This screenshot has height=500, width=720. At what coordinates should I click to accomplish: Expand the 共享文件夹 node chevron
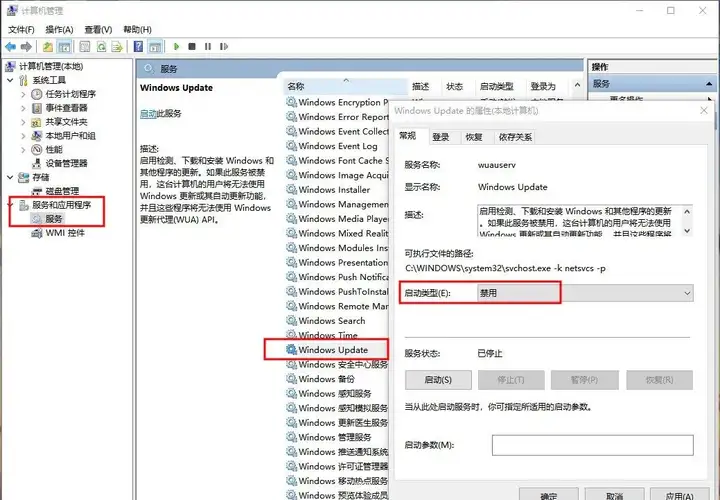[x=23, y=122]
